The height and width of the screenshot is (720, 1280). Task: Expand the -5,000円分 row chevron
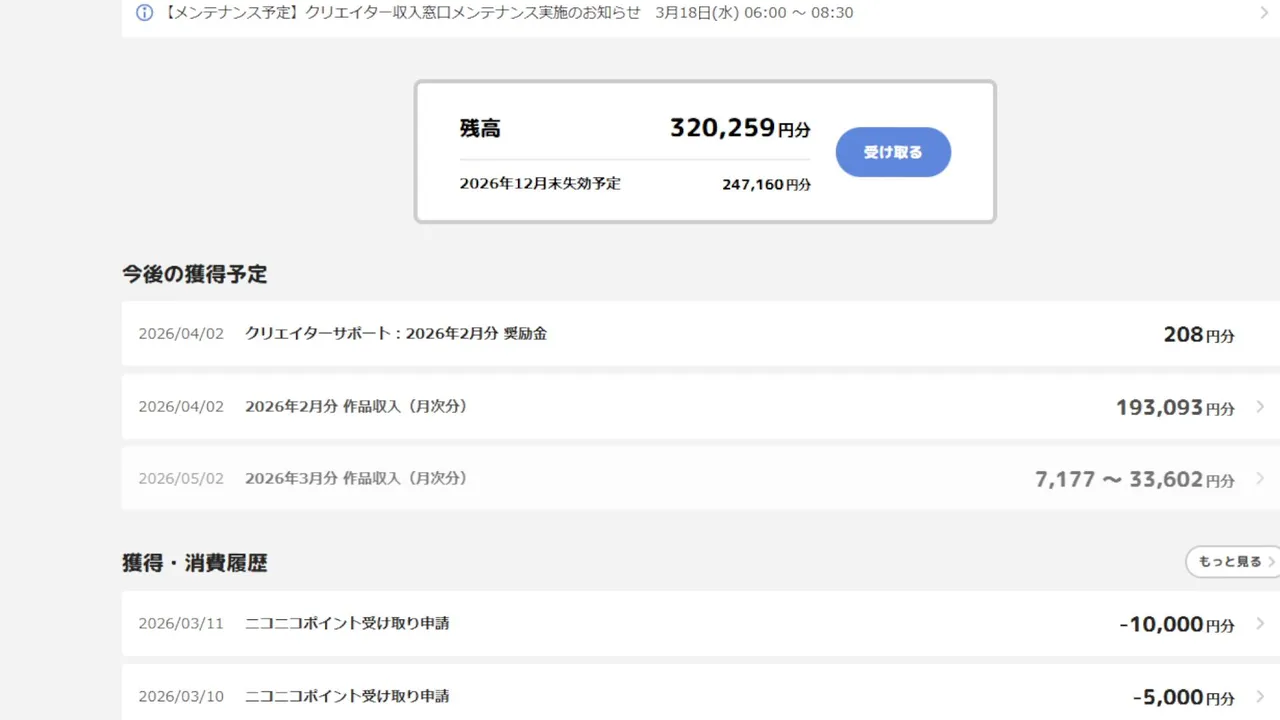pos(1260,696)
